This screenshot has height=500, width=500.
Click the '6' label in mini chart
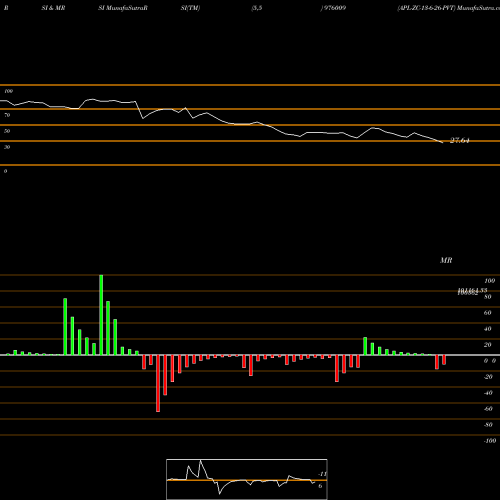[320, 486]
